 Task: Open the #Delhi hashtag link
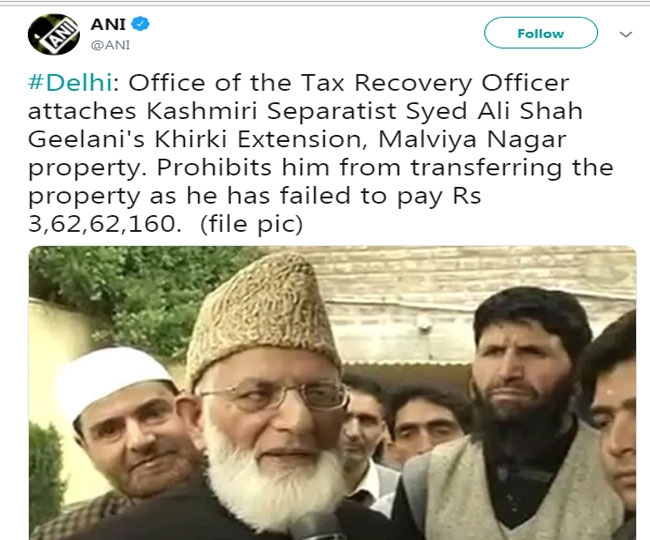point(70,82)
